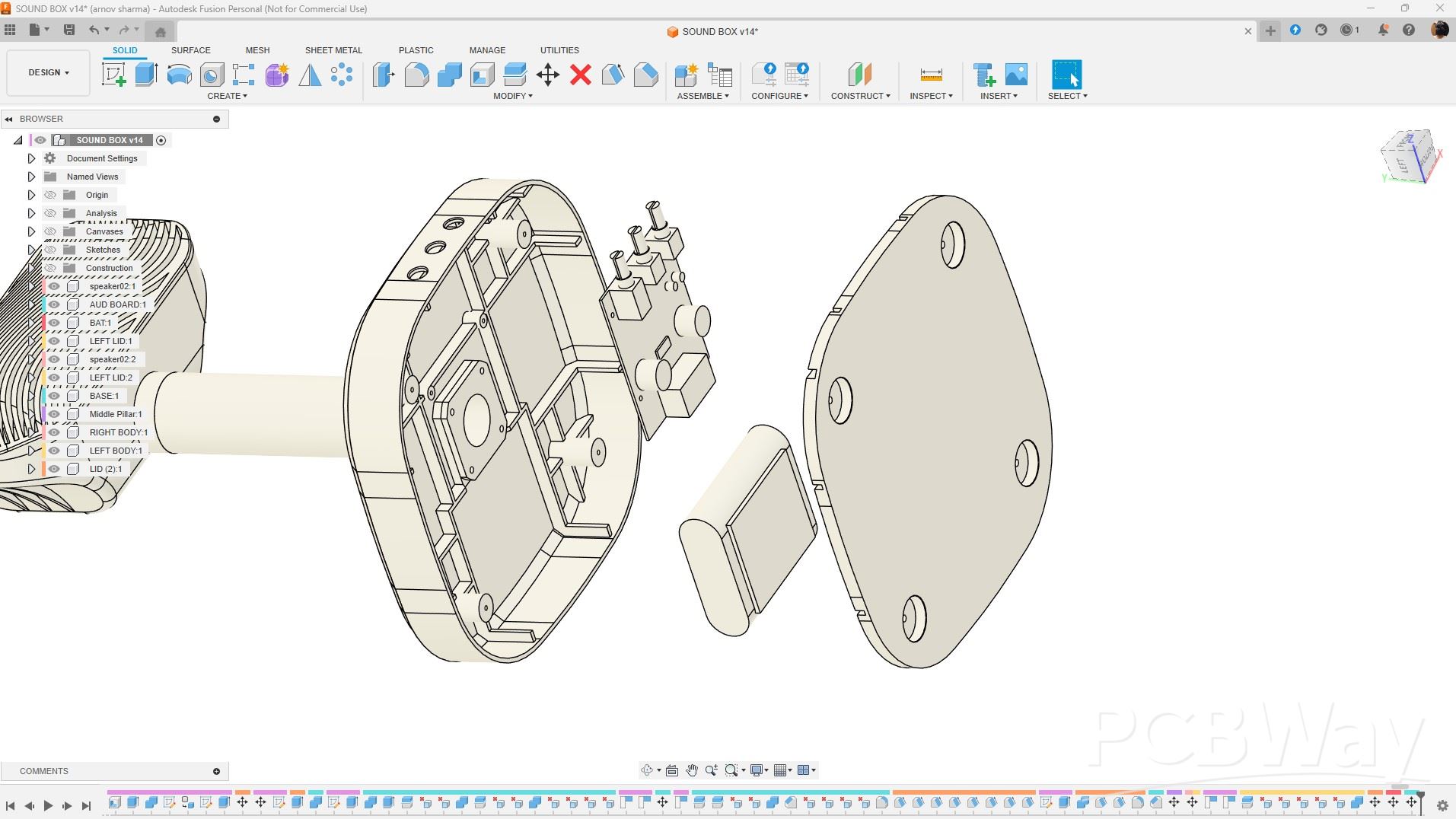Screen dimensions: 1456x819
Task: Open the DESIGN workspace dropdown
Action: [49, 72]
